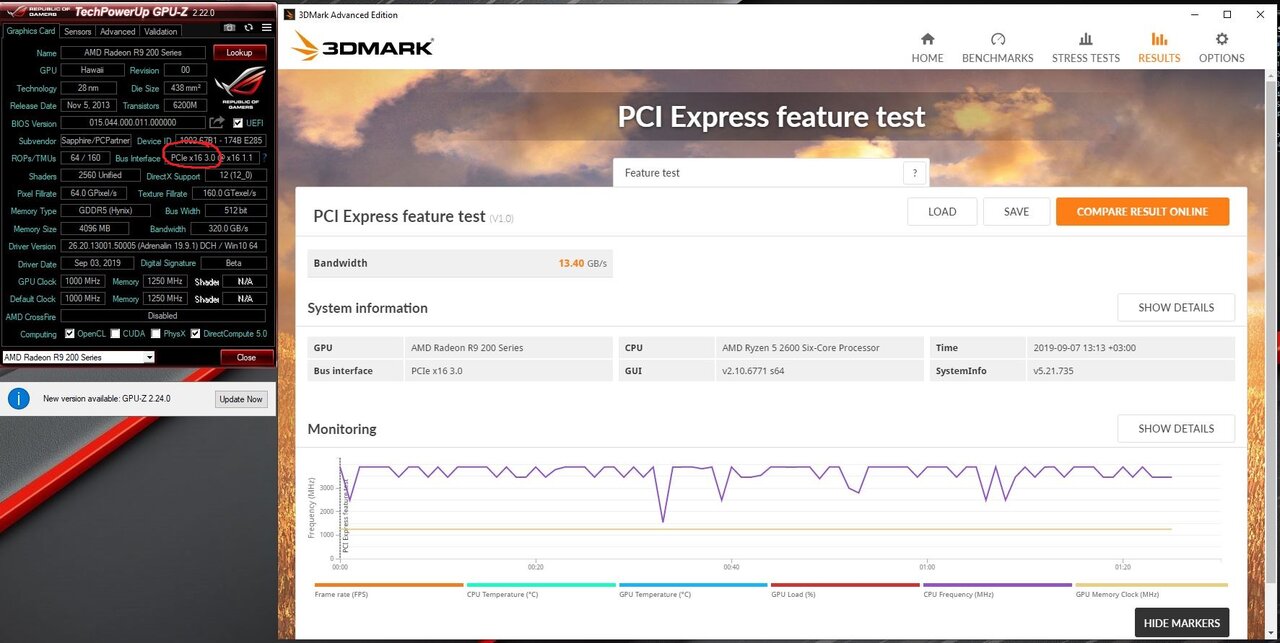Take a GPU-Z screenshot with camera icon
Screen dimensions: 1280x643
point(230,29)
